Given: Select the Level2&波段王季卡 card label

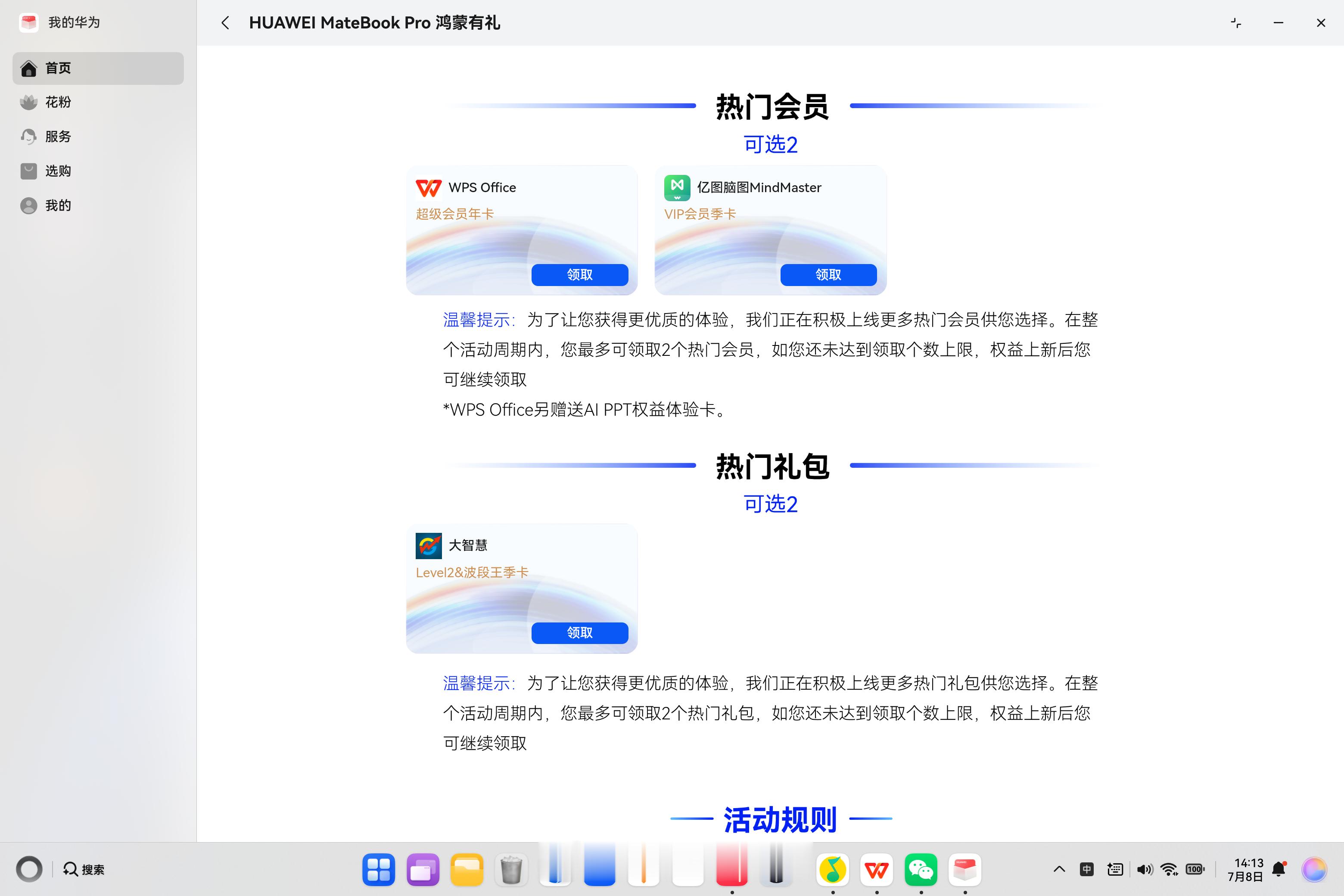Looking at the screenshot, I should point(472,572).
